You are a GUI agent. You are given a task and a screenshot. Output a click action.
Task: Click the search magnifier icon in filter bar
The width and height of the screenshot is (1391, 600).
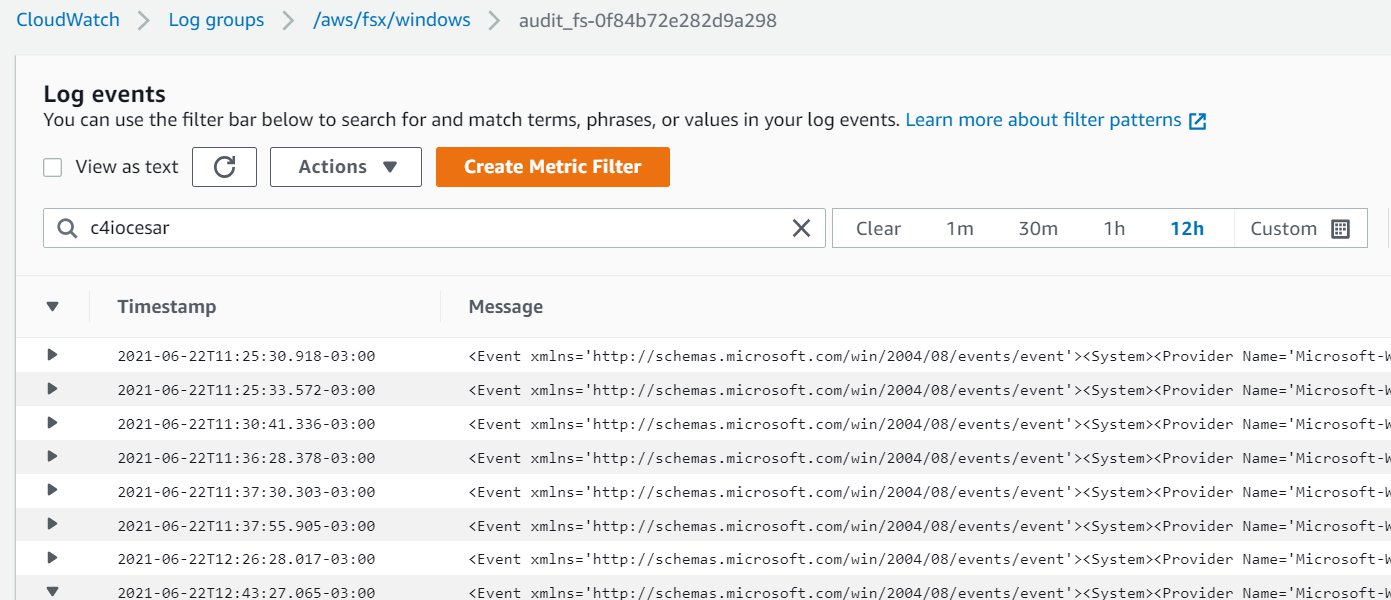tap(67, 228)
